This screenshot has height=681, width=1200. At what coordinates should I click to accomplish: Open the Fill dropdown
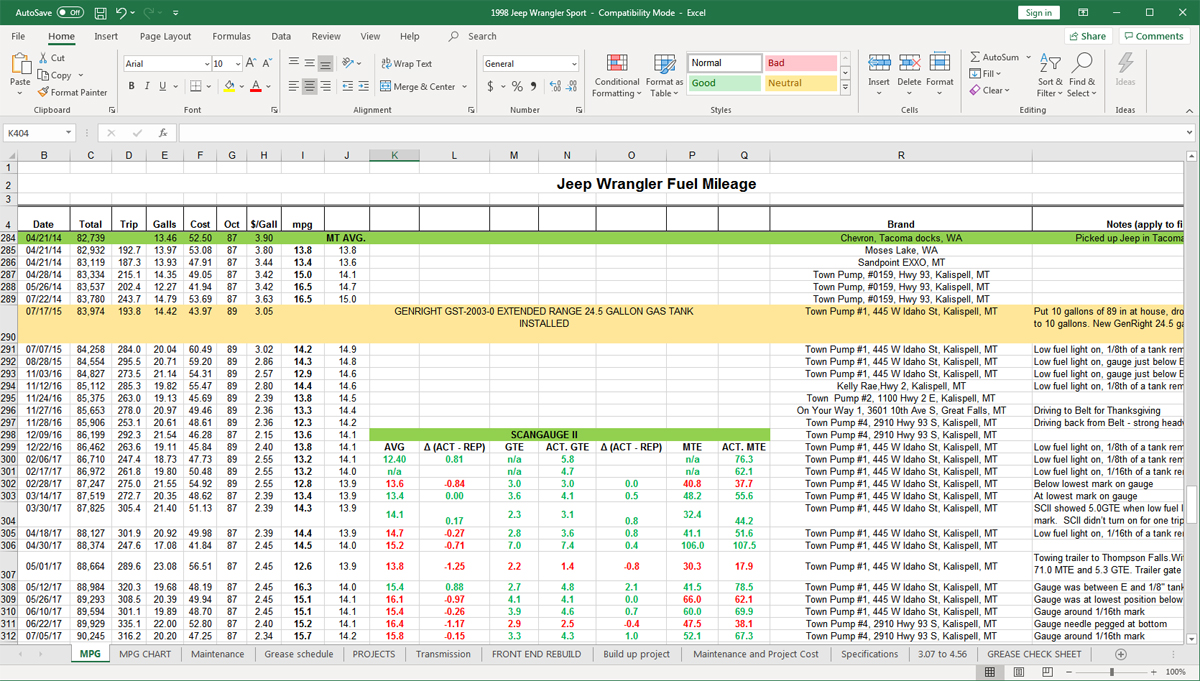[985, 73]
